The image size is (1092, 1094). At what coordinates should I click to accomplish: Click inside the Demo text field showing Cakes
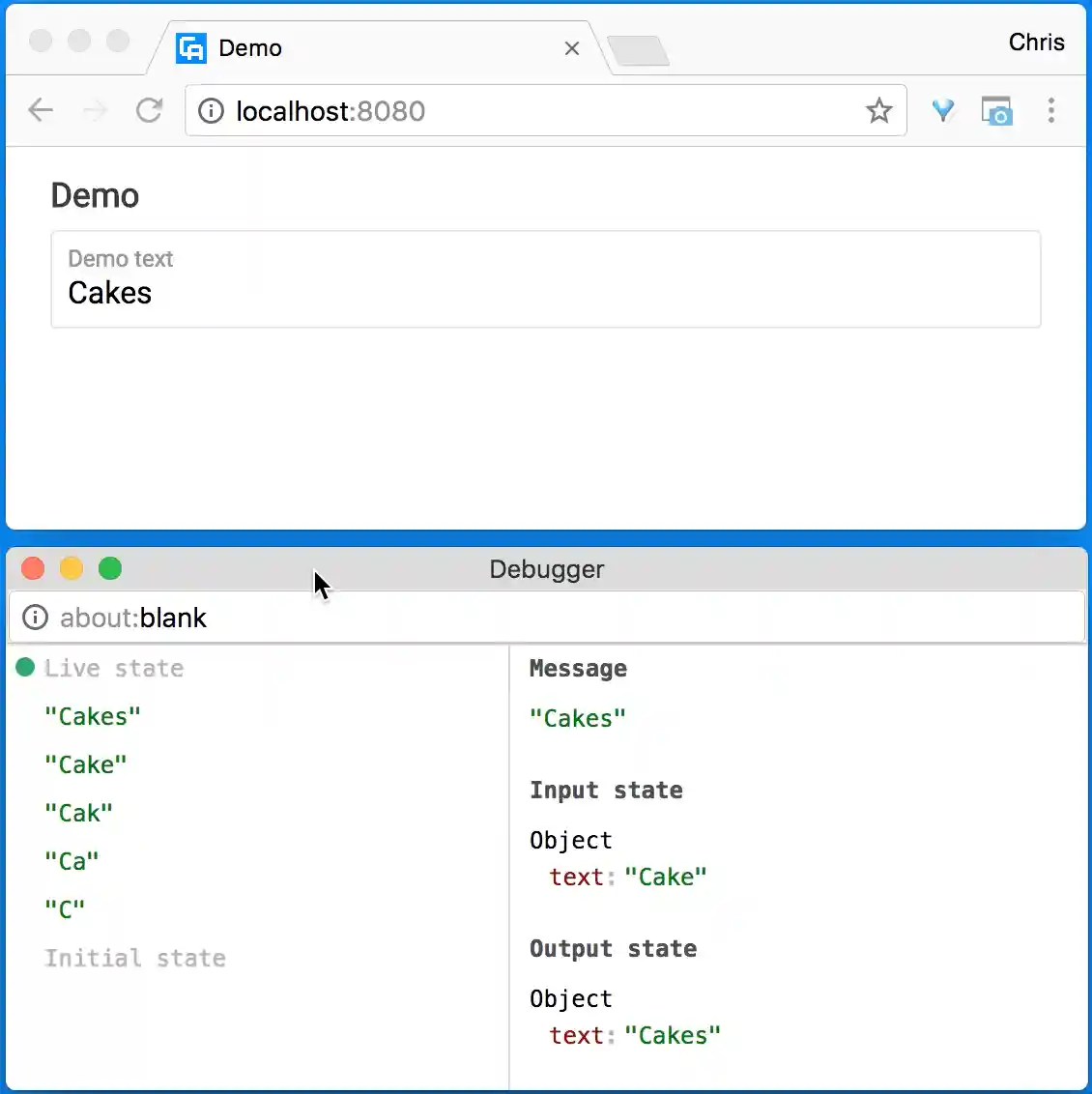tap(387, 293)
